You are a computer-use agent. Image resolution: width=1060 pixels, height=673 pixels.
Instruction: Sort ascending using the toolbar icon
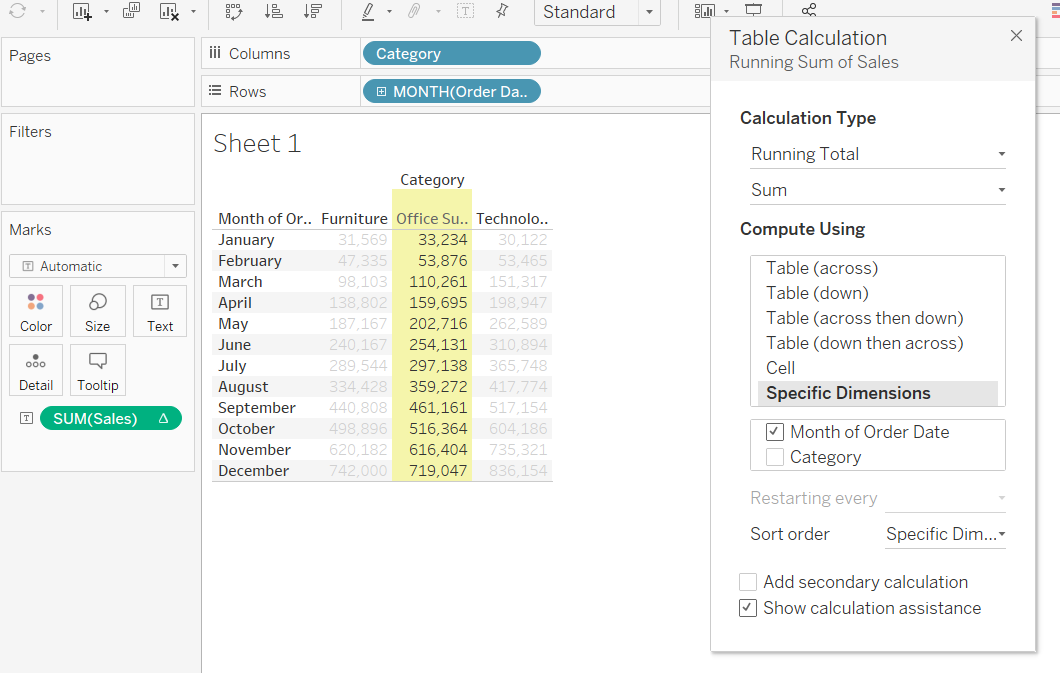tap(273, 12)
